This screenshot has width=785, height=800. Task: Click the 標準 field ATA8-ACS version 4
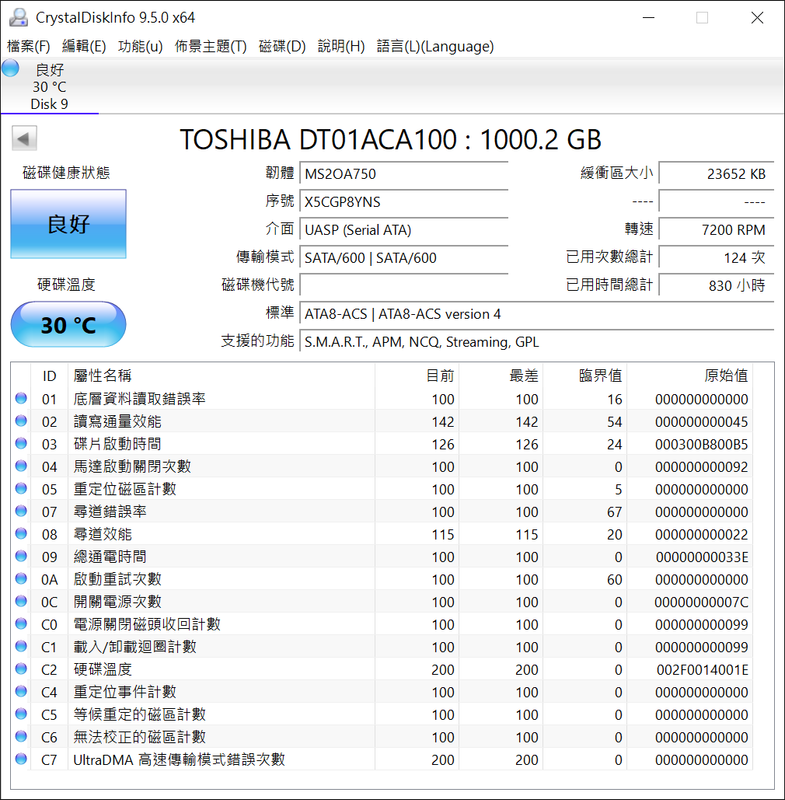[537, 314]
